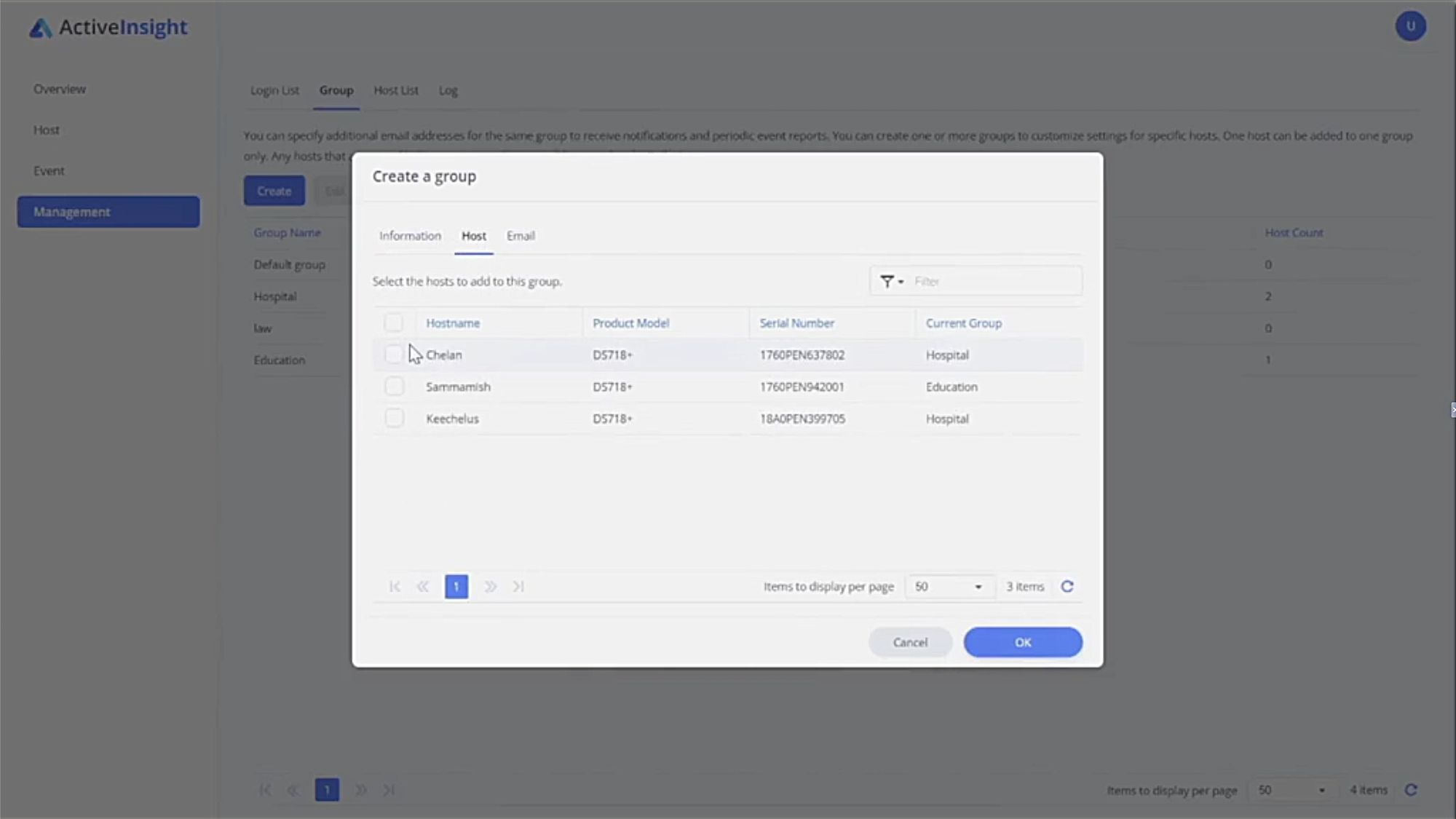
Task: Select Hospital group row in background
Action: coord(274,296)
